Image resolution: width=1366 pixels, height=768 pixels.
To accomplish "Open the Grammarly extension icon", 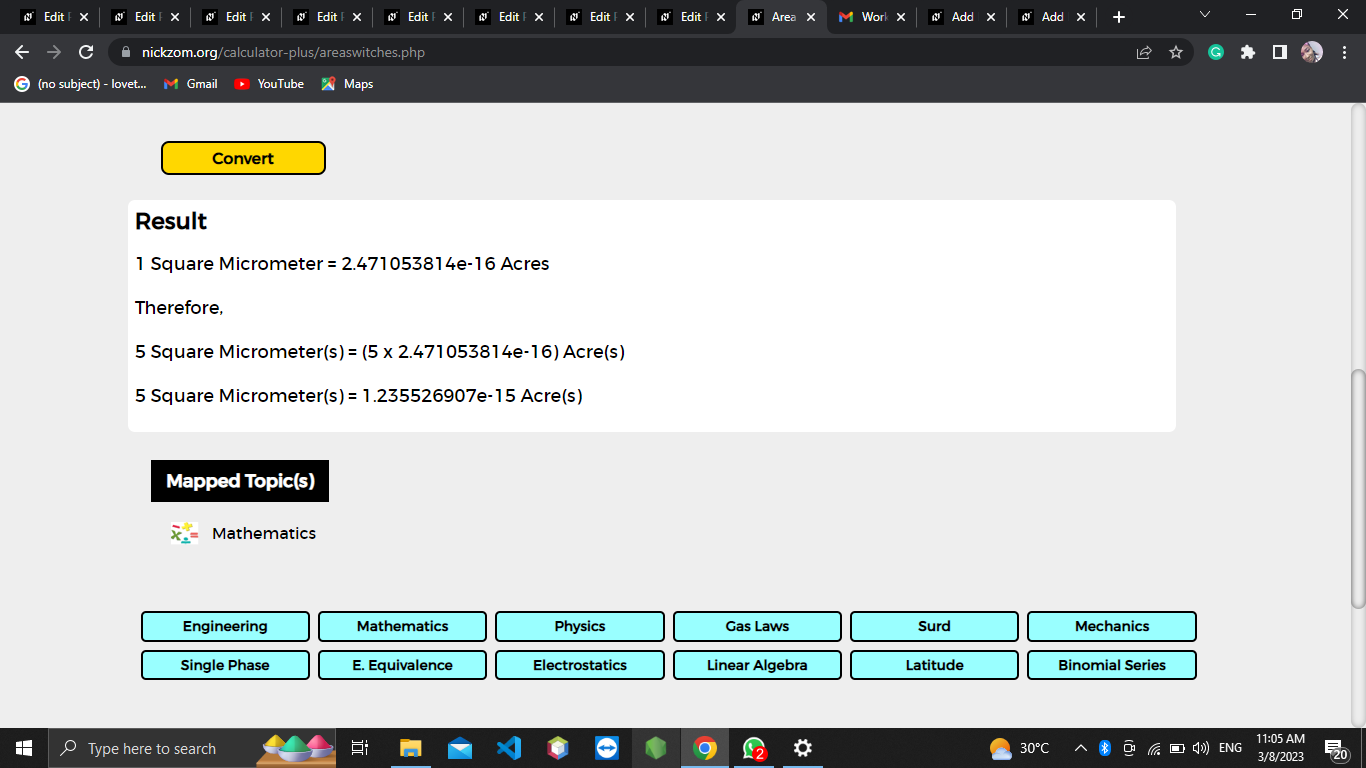I will tap(1216, 52).
